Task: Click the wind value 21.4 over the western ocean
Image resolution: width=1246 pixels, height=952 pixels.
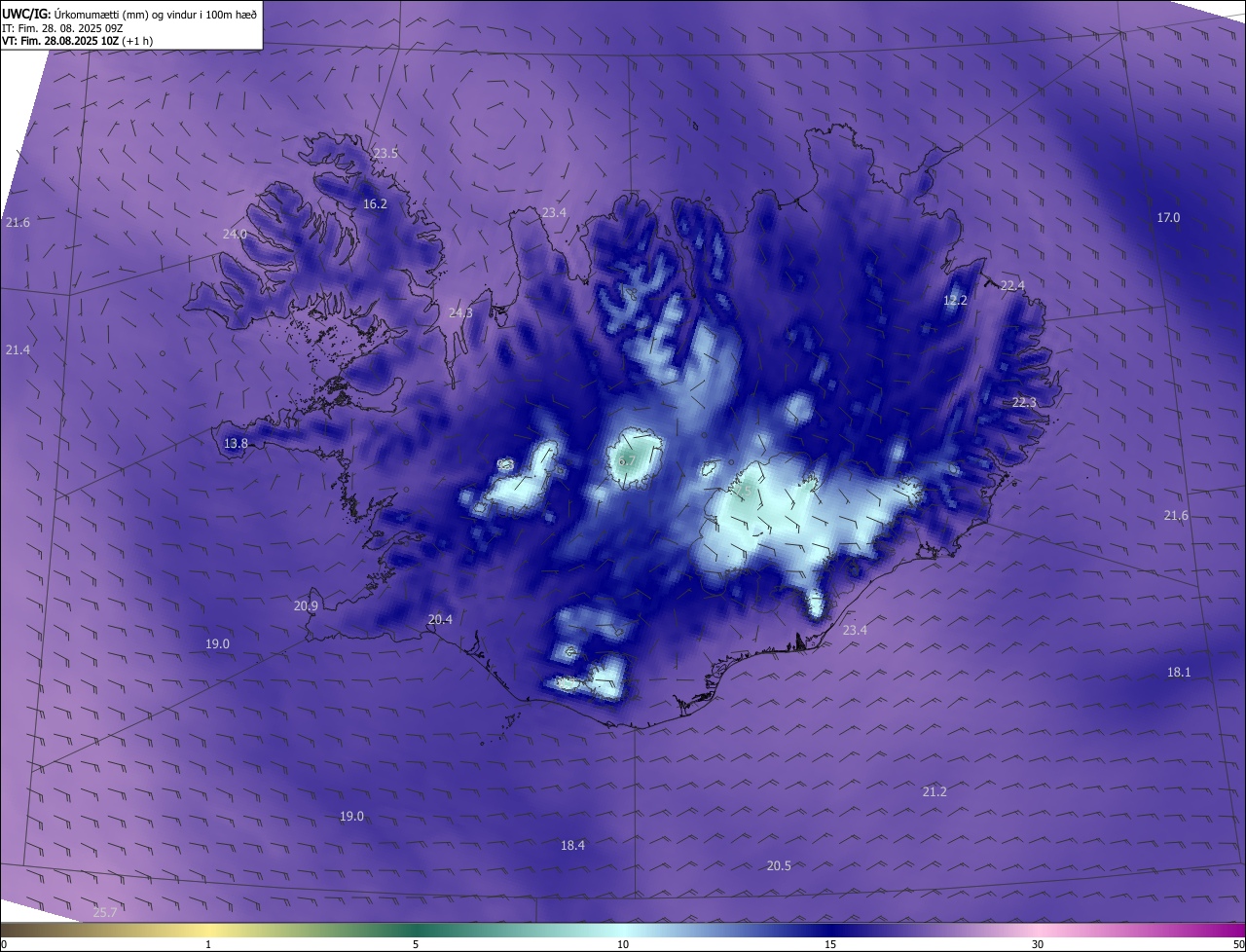Action: click(18, 350)
